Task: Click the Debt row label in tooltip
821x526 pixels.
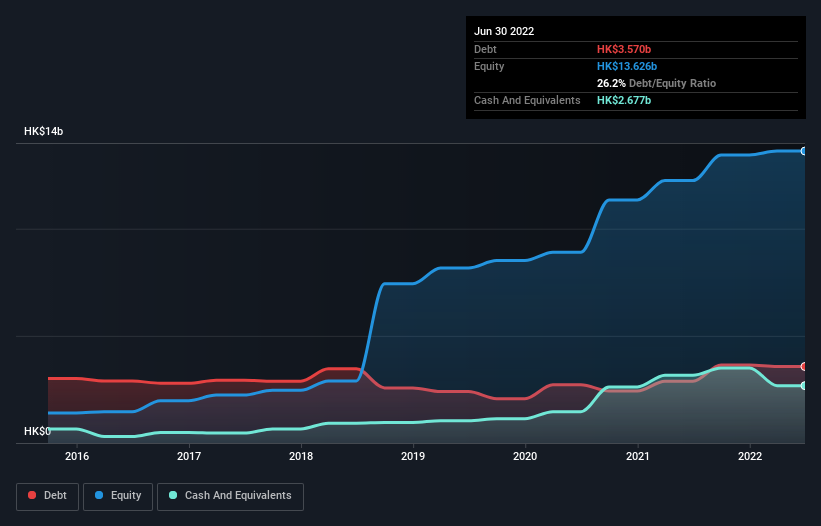Action: pos(485,49)
